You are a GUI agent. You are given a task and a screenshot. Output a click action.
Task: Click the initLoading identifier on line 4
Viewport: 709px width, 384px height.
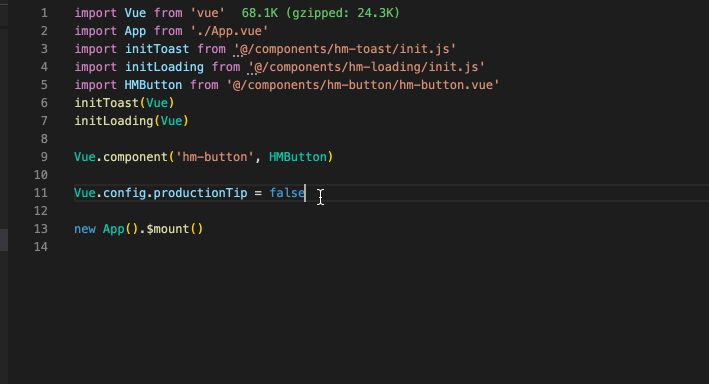tap(164, 67)
